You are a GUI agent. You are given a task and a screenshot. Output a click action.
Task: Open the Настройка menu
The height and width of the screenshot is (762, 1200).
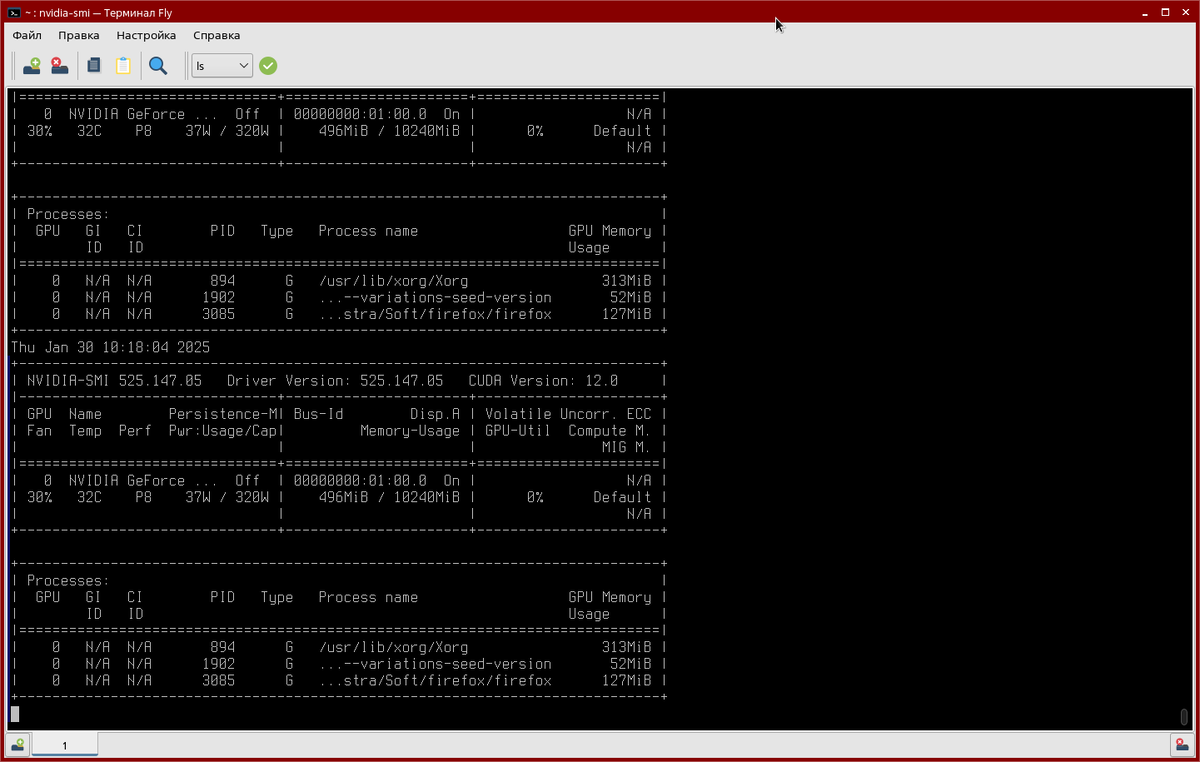[146, 34]
